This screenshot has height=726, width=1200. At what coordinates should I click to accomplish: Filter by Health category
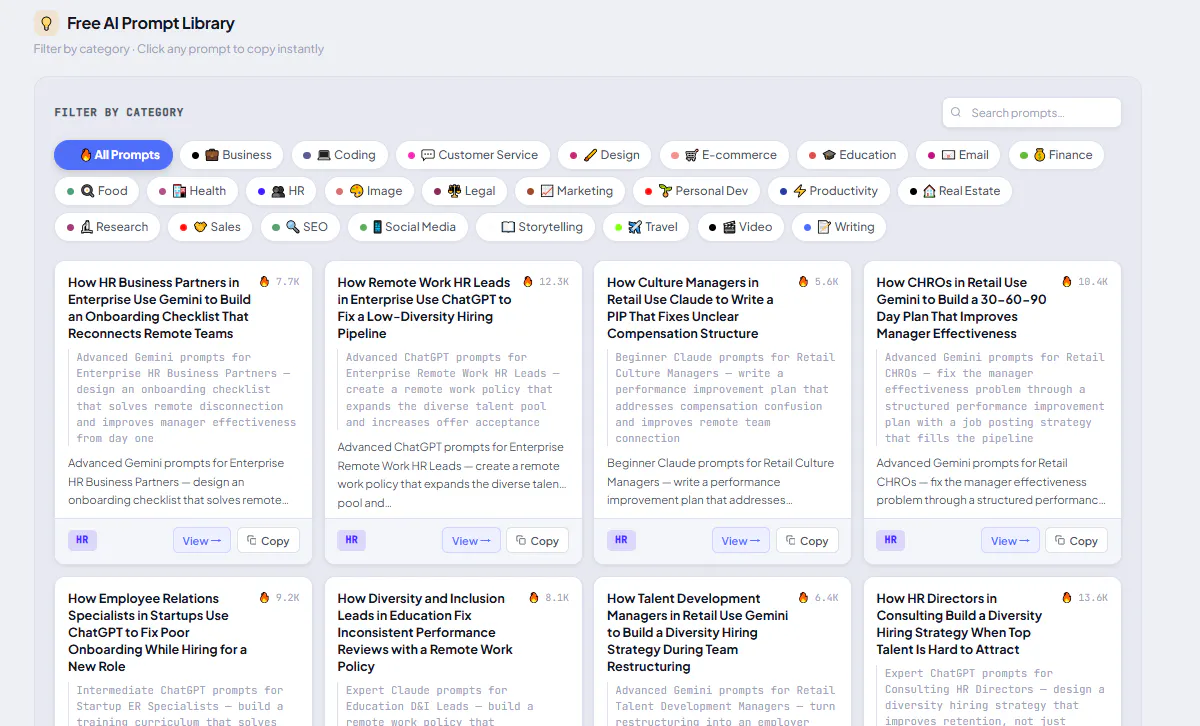192,191
